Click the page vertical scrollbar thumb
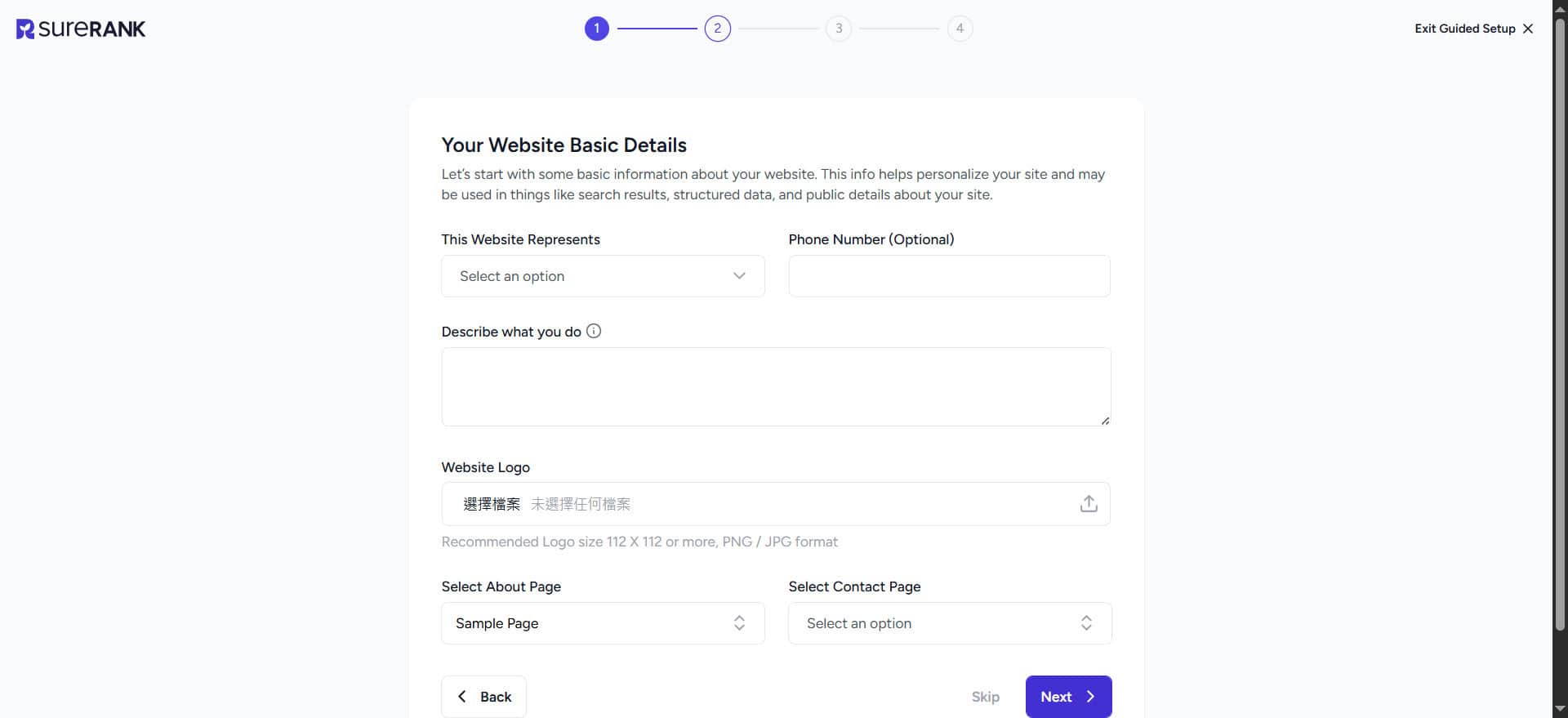Viewport: 1568px width, 718px height. pos(1560,327)
